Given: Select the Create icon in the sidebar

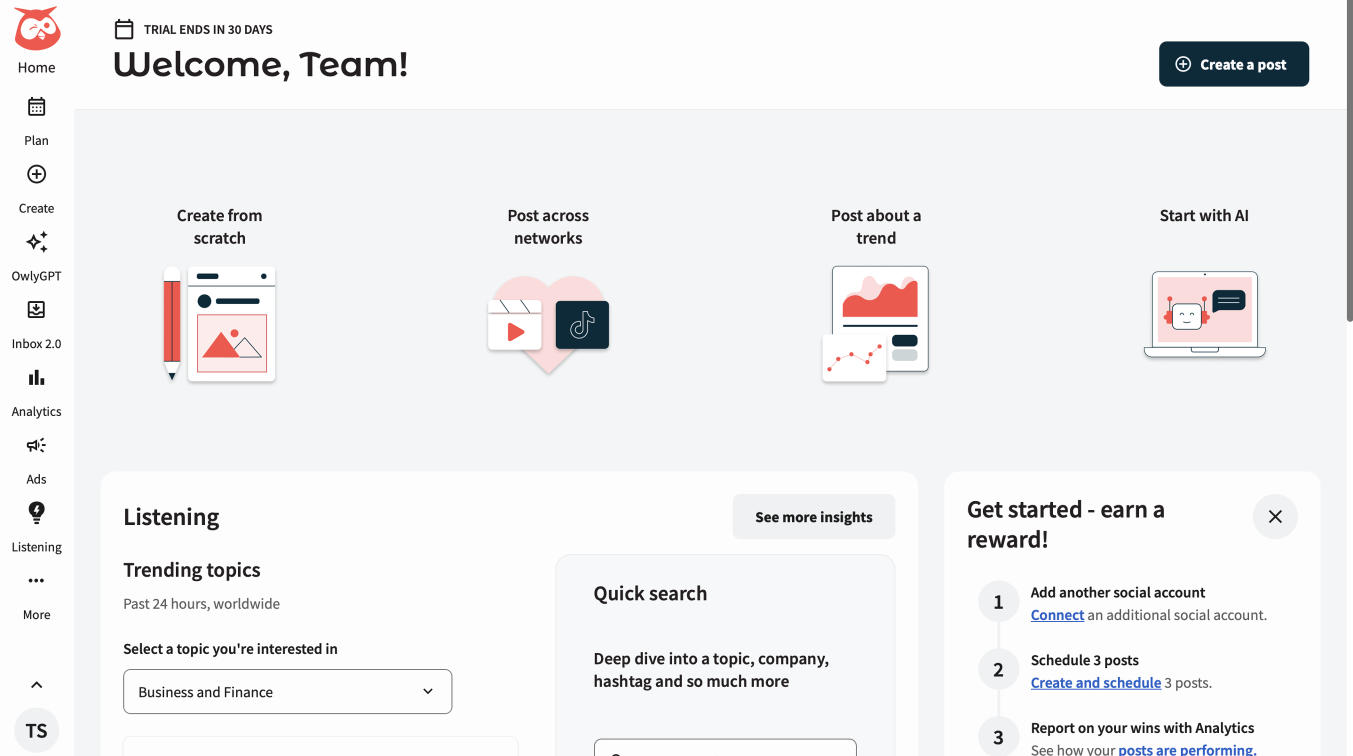Looking at the screenshot, I should 36,174.
